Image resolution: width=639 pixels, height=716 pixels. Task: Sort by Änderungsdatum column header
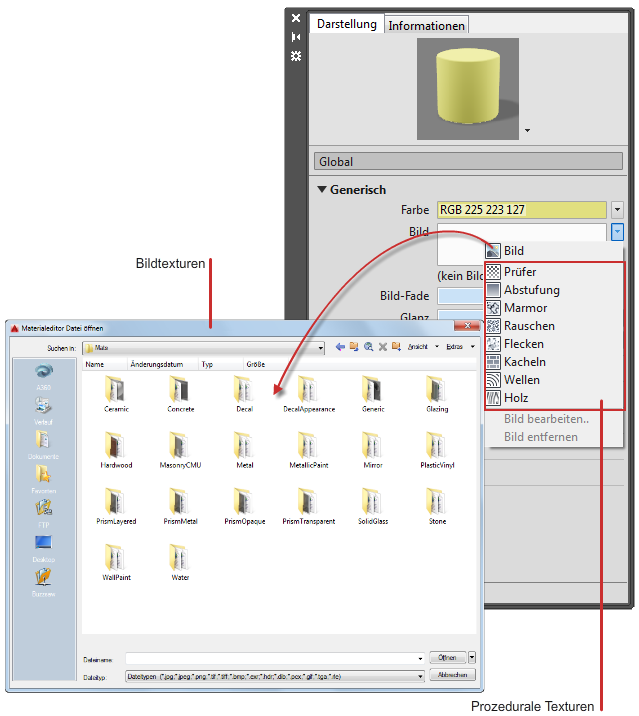(163, 364)
